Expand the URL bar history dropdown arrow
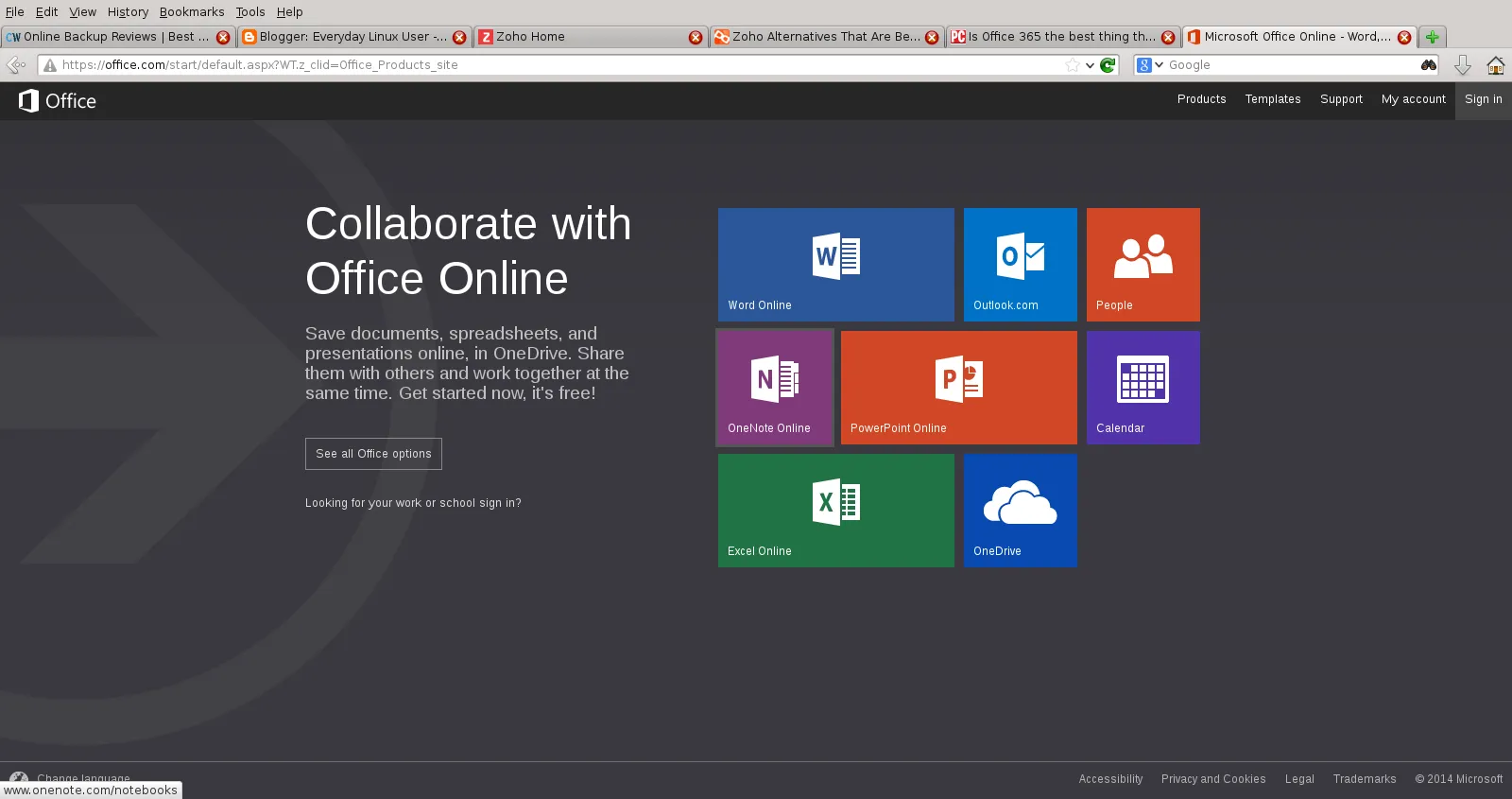This screenshot has height=799, width=1512. pyautogui.click(x=1090, y=65)
